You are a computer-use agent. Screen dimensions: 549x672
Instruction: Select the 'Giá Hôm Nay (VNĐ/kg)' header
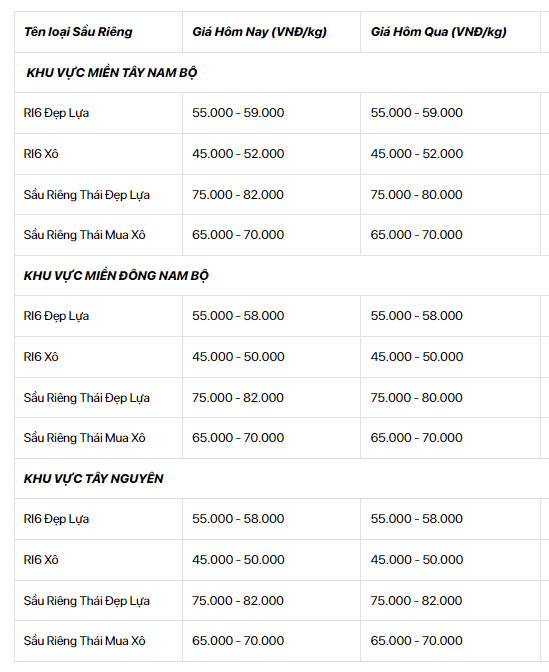pos(259,32)
